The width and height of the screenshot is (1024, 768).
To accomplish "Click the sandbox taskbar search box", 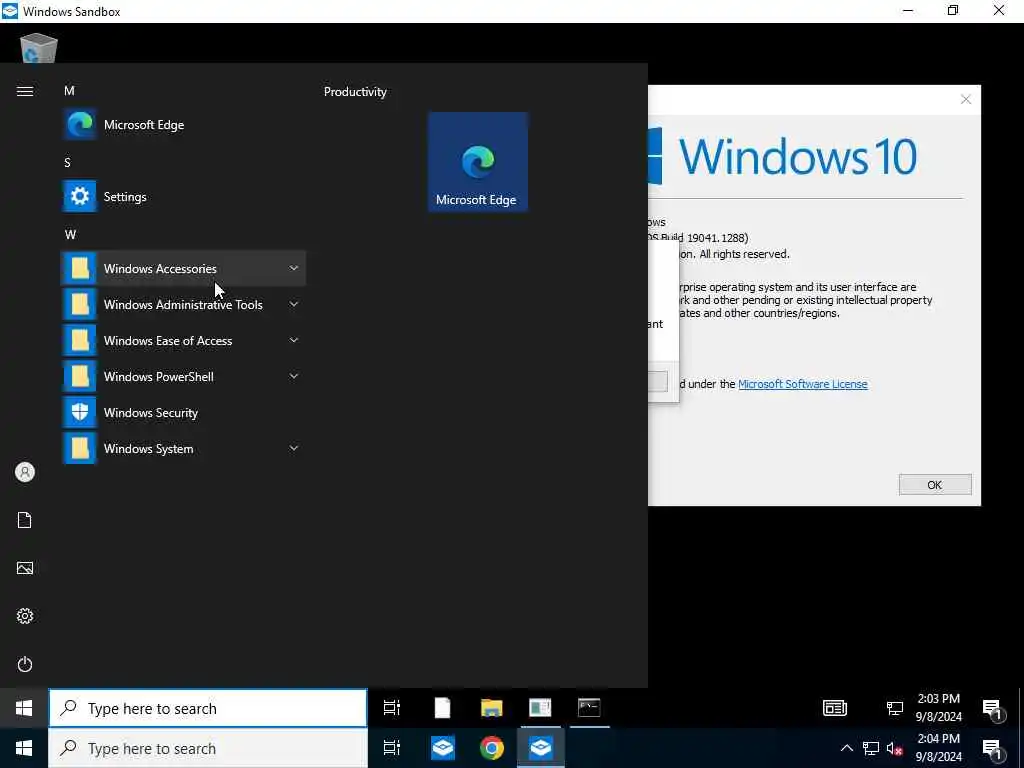I will 208,708.
